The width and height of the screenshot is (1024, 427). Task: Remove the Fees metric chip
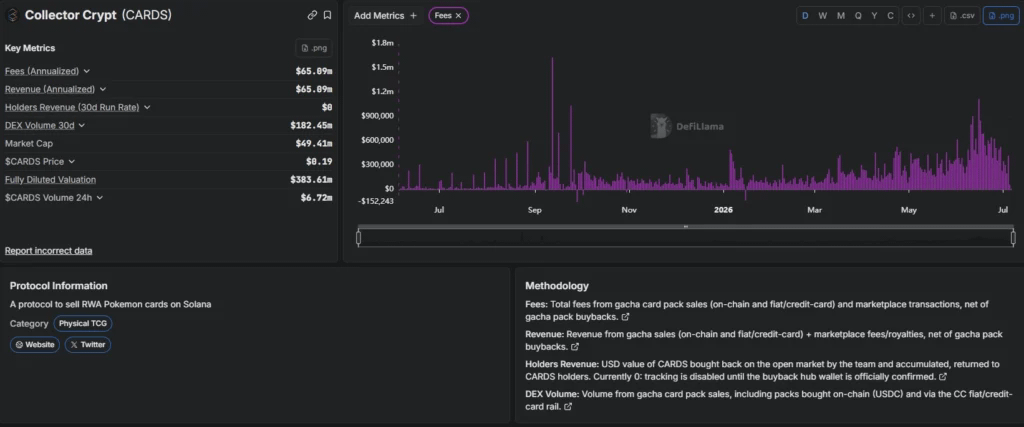tap(458, 16)
